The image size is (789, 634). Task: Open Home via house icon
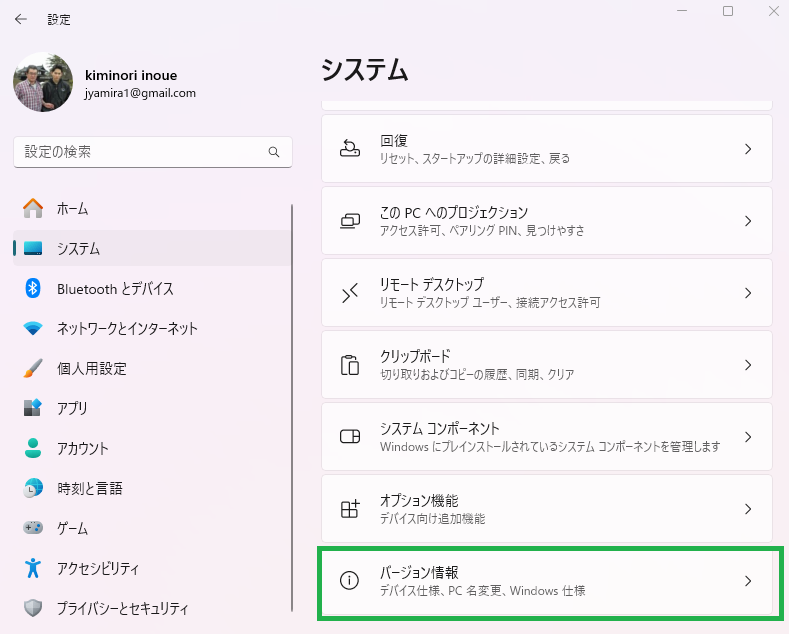[x=33, y=208]
